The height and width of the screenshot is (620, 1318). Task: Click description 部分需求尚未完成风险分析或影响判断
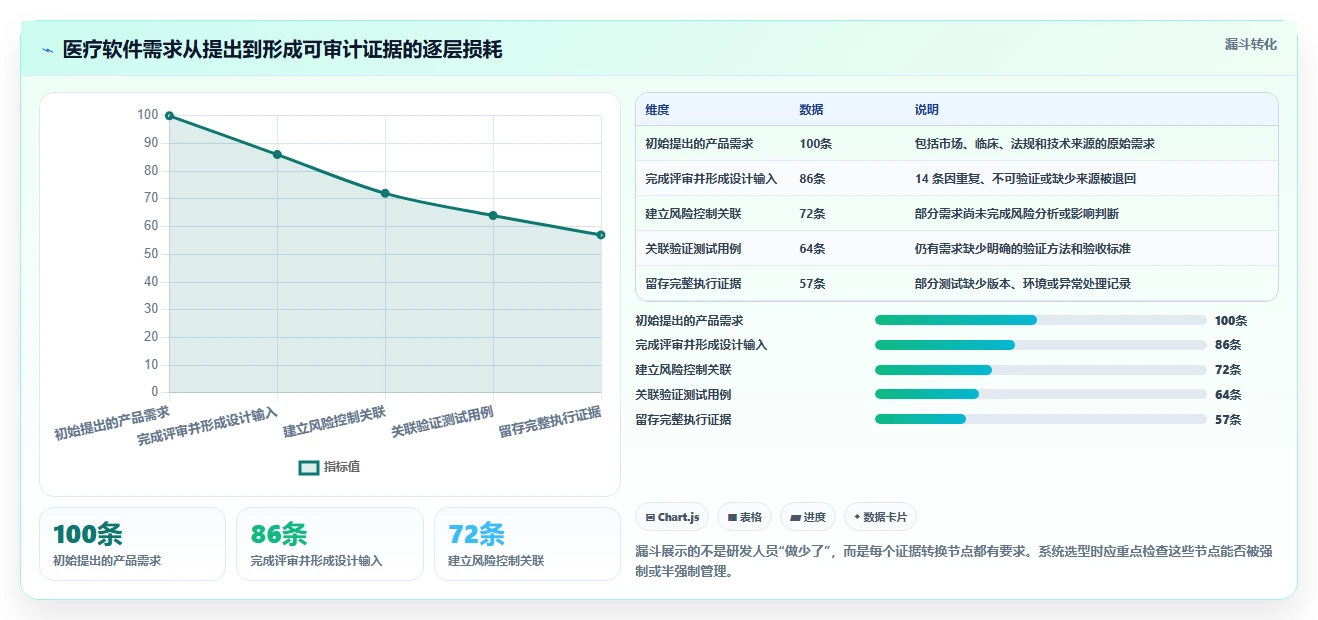(1016, 214)
